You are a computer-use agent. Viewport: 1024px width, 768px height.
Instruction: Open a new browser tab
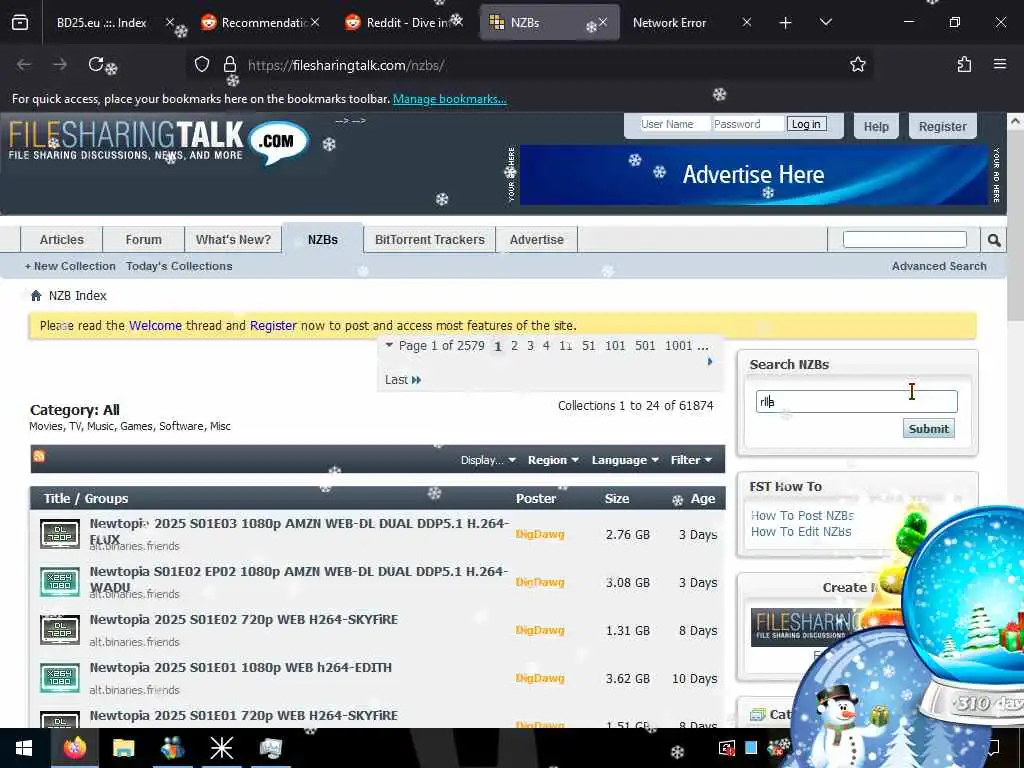(786, 23)
